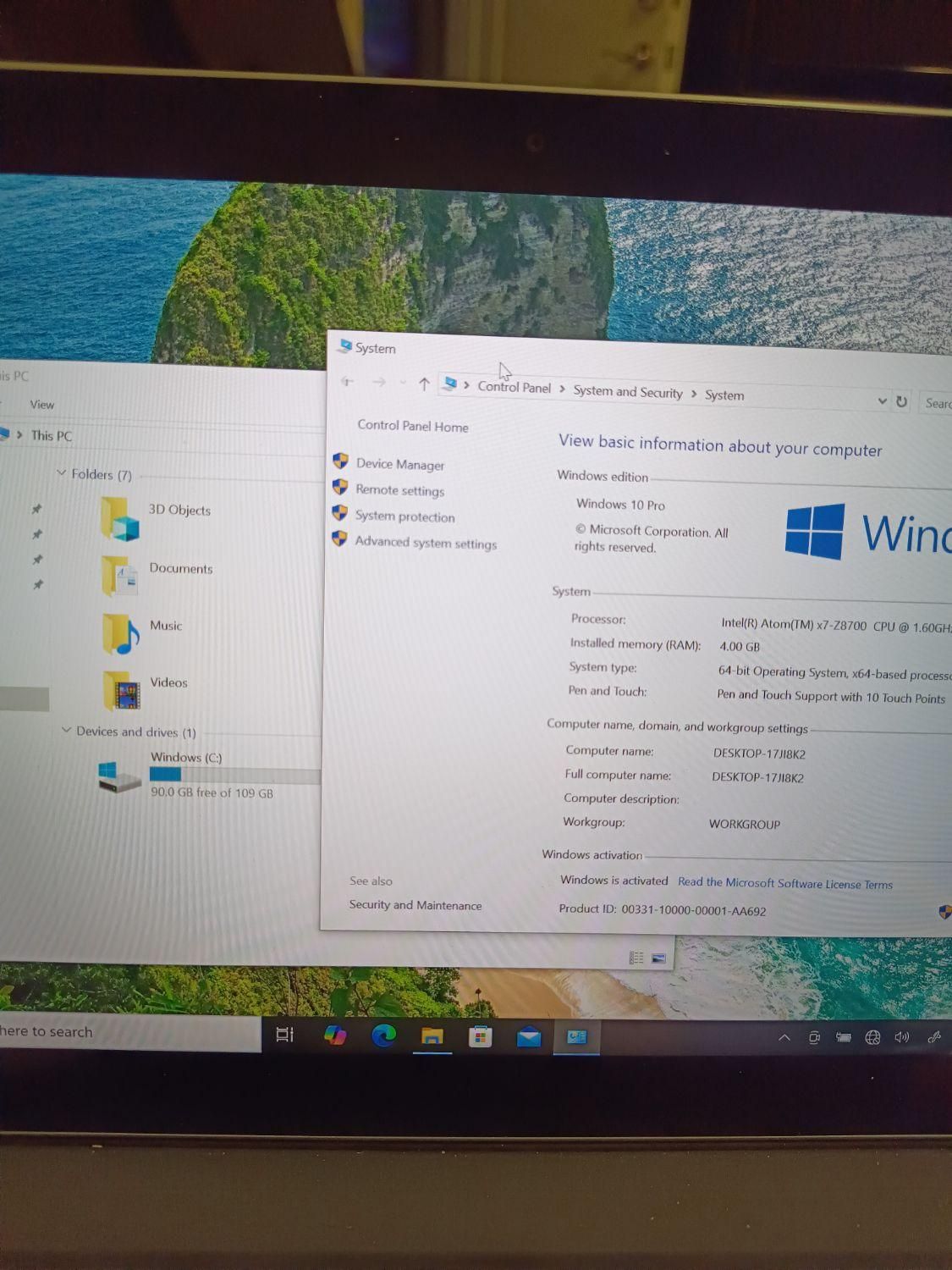Viewport: 952px width, 1270px height.
Task: Click chevron after Control Panel in breadcrumb
Action: coord(562,389)
